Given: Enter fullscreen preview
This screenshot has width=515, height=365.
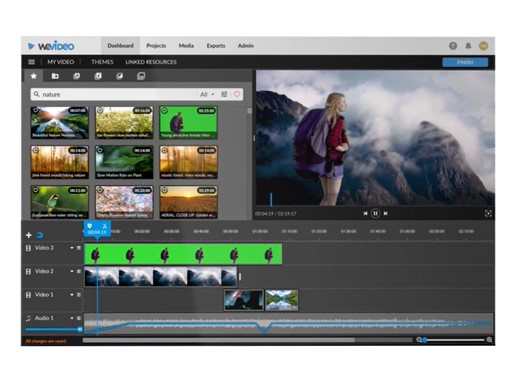Looking at the screenshot, I should coord(488,214).
